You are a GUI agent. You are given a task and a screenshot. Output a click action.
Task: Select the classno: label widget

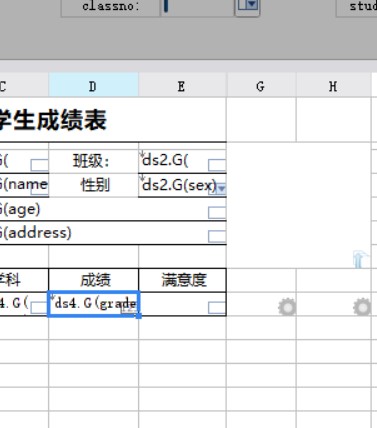click(x=110, y=7)
